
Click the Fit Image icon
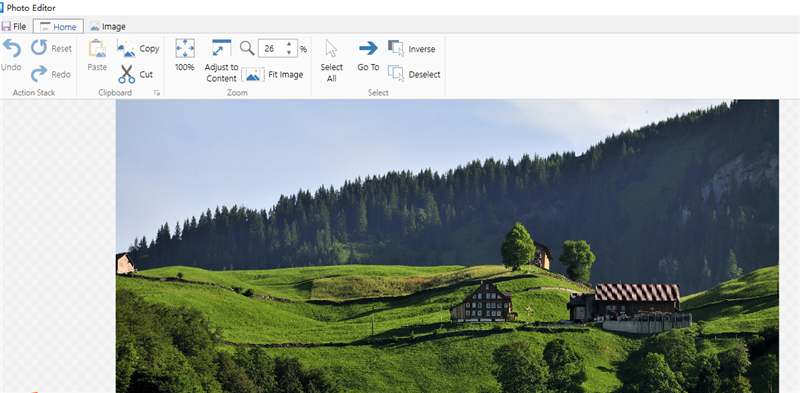point(253,75)
